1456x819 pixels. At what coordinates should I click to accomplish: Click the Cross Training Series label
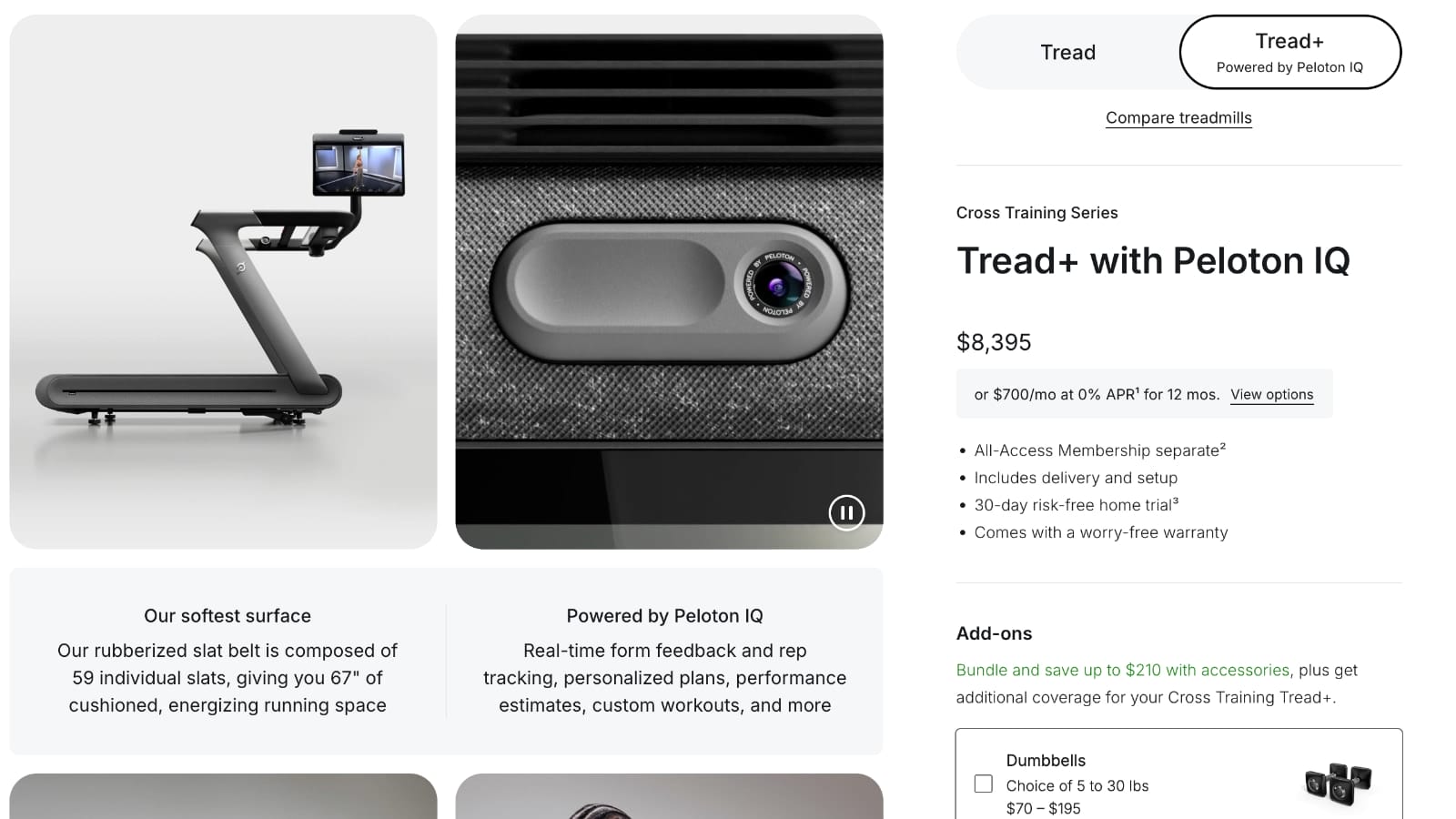[x=1036, y=213]
